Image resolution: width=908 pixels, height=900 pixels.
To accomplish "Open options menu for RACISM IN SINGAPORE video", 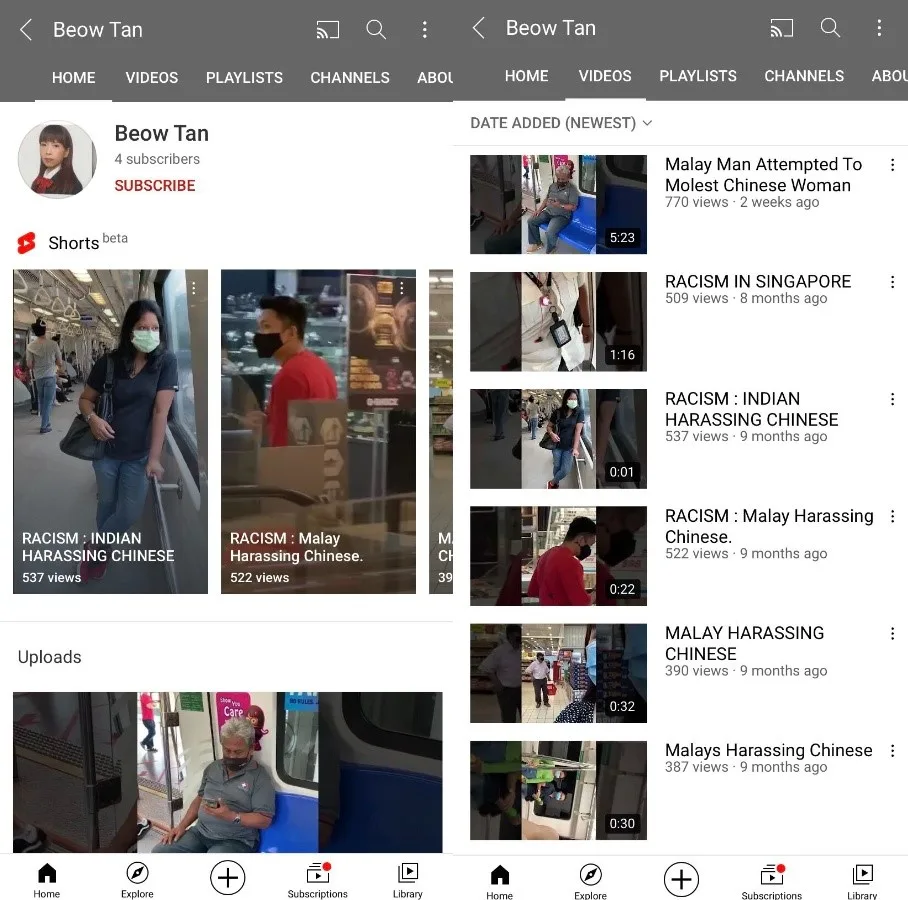I will (892, 283).
